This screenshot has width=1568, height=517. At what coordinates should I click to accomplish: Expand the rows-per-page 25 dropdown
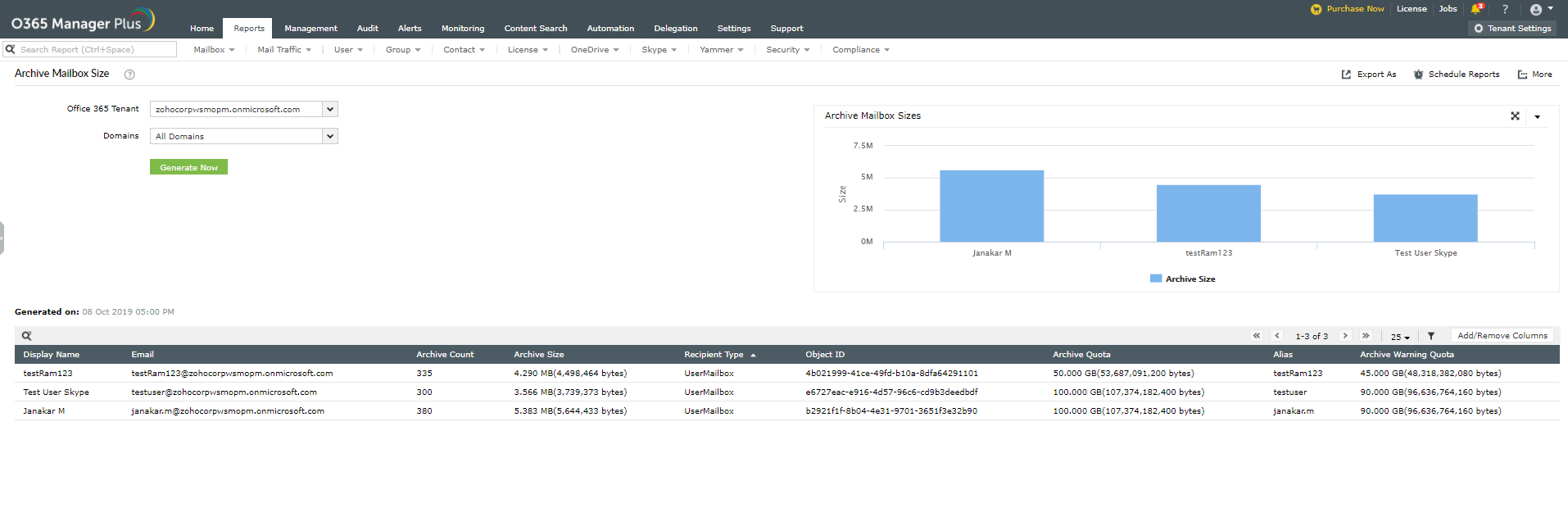click(x=1400, y=337)
